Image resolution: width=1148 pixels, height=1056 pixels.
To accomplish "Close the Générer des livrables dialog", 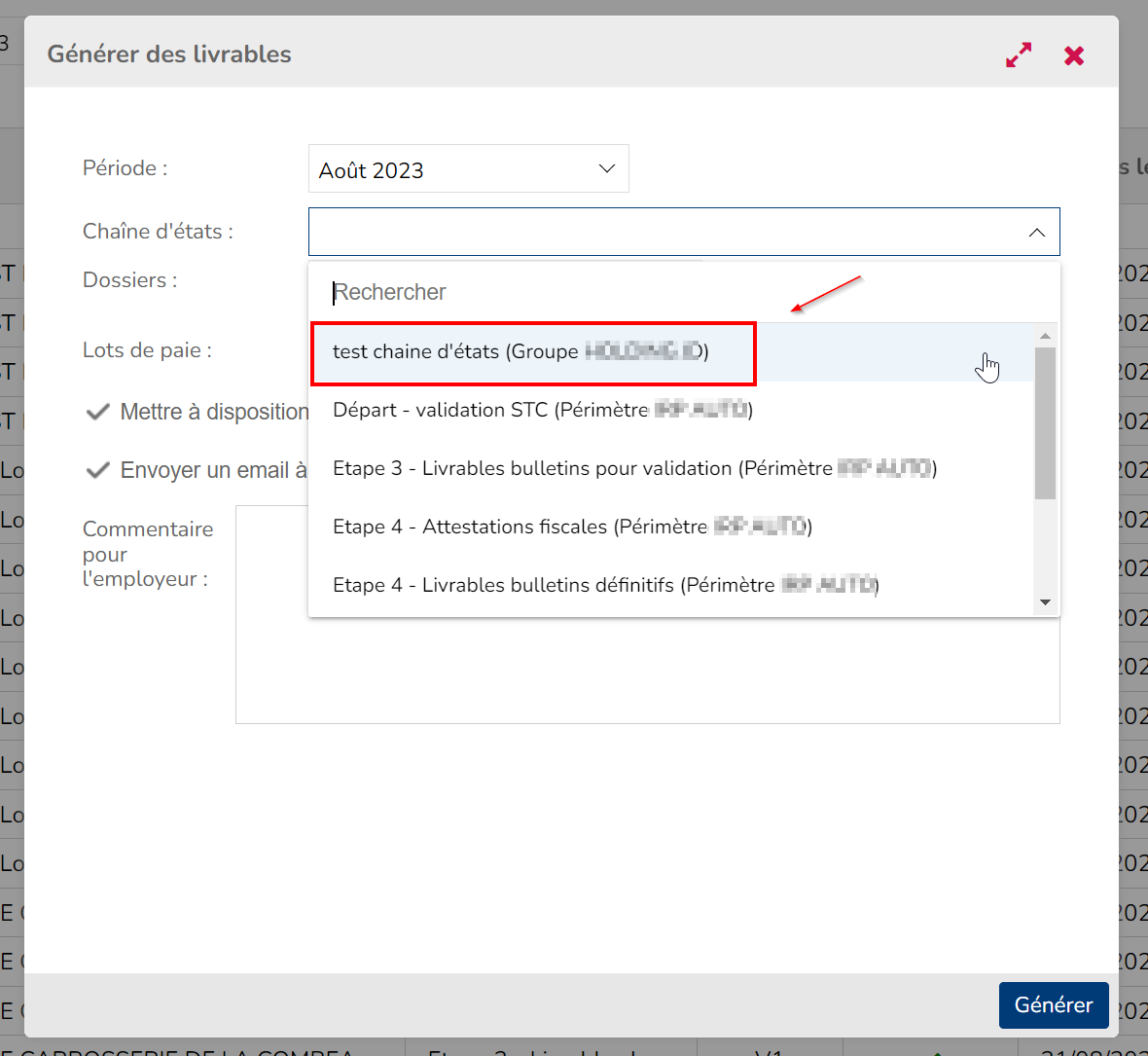I will tap(1074, 55).
